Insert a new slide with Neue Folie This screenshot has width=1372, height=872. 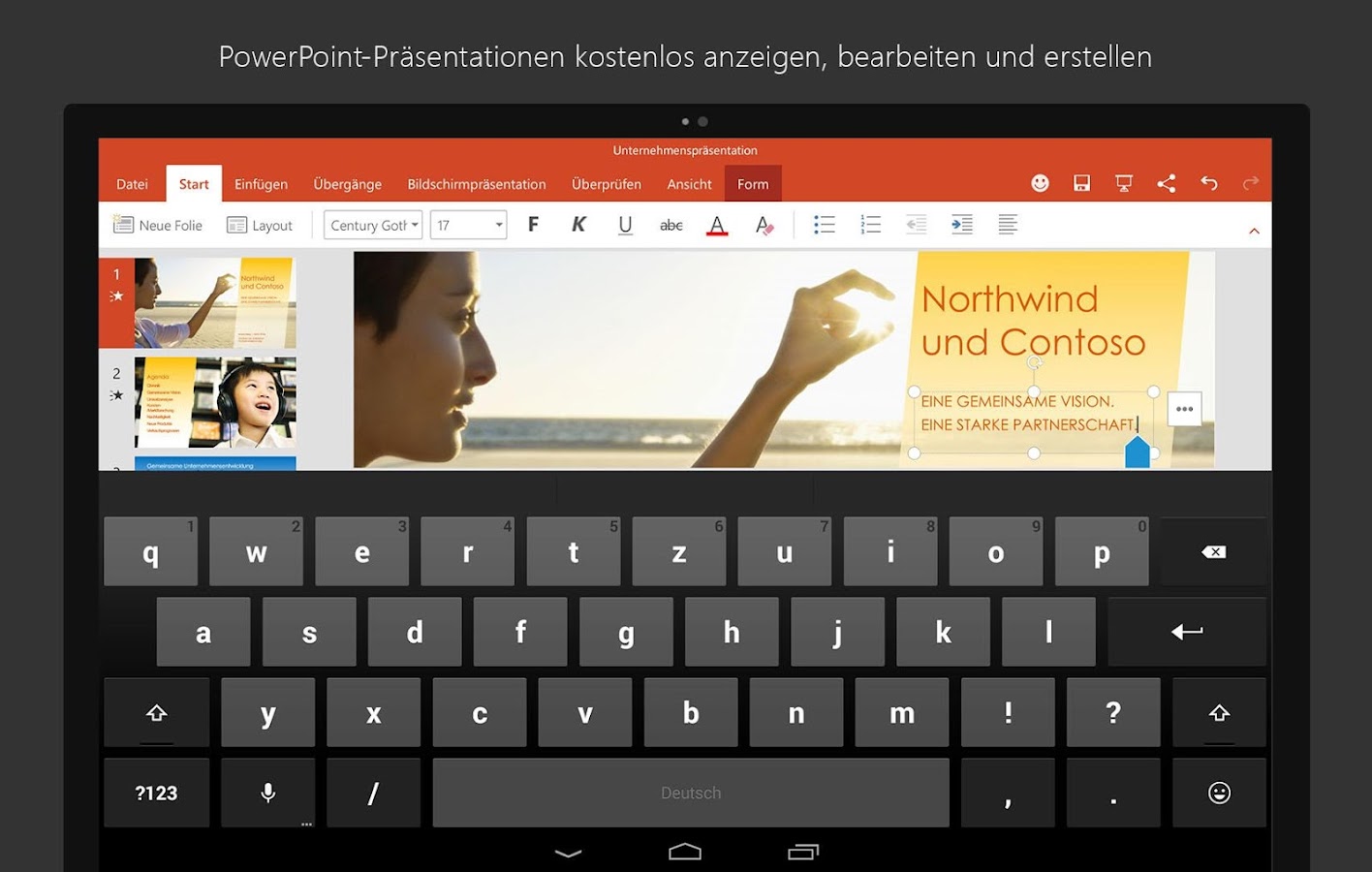click(158, 224)
